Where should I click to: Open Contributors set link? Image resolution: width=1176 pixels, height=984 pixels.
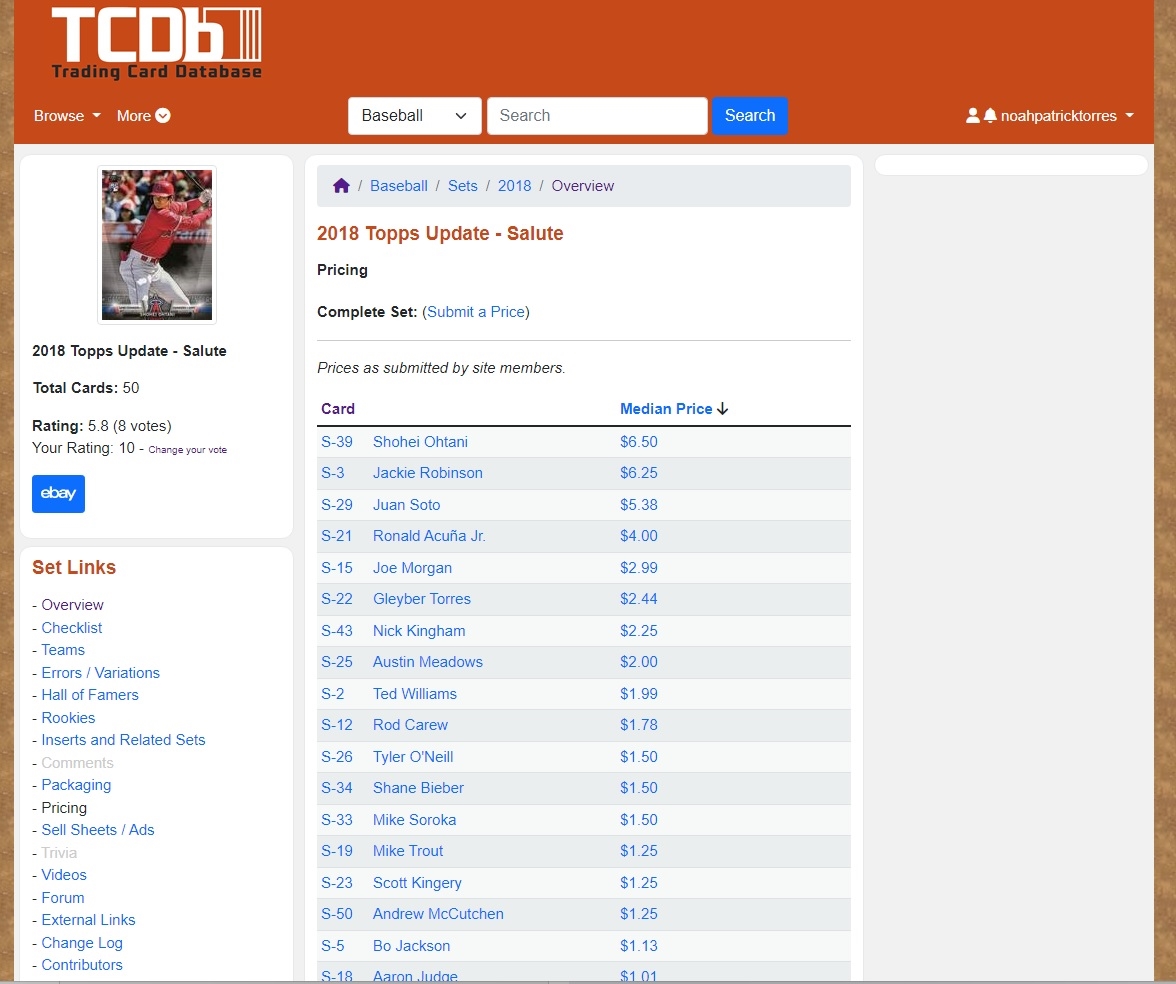tap(82, 964)
